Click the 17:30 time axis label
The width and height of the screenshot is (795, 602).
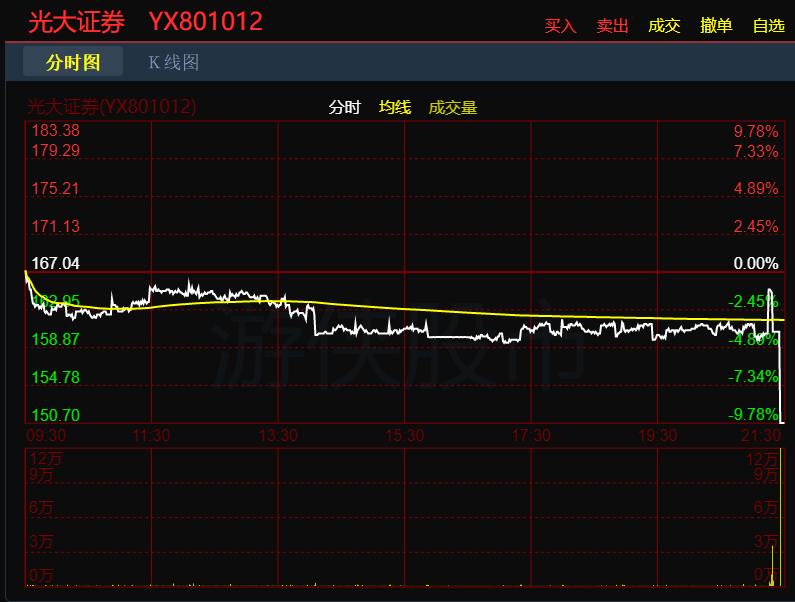[x=531, y=435]
